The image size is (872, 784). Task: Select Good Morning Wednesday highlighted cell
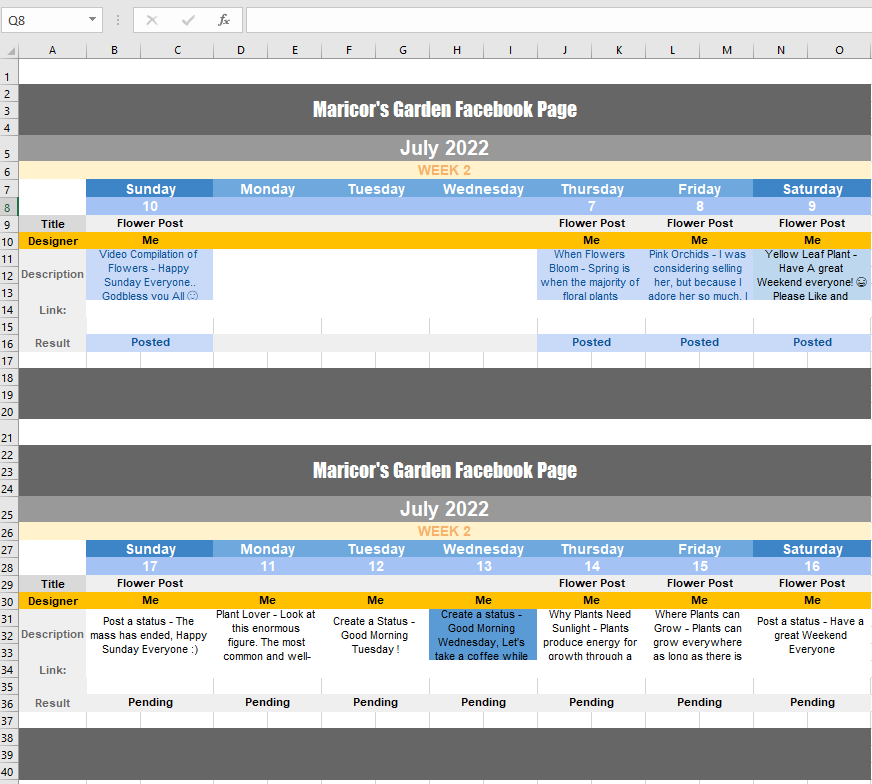(x=483, y=635)
